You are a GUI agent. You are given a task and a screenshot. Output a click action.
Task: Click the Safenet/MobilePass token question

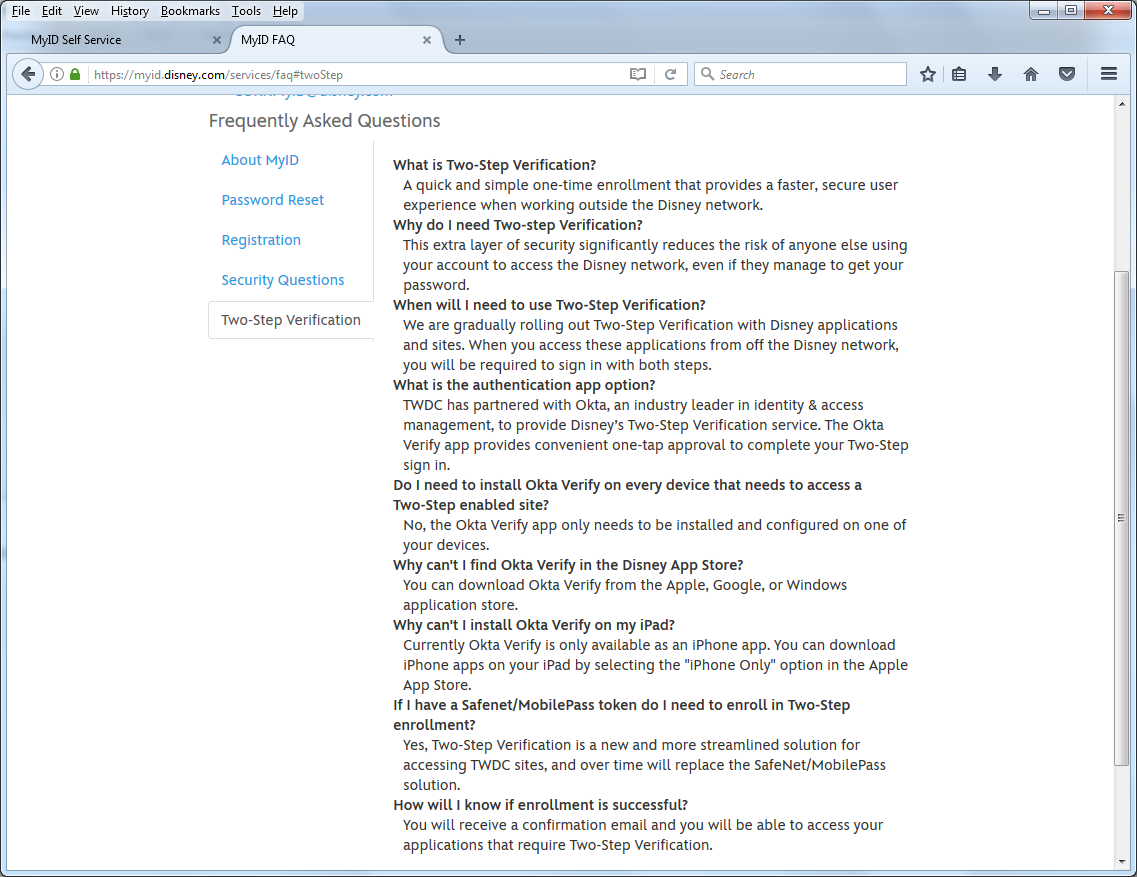pos(621,715)
